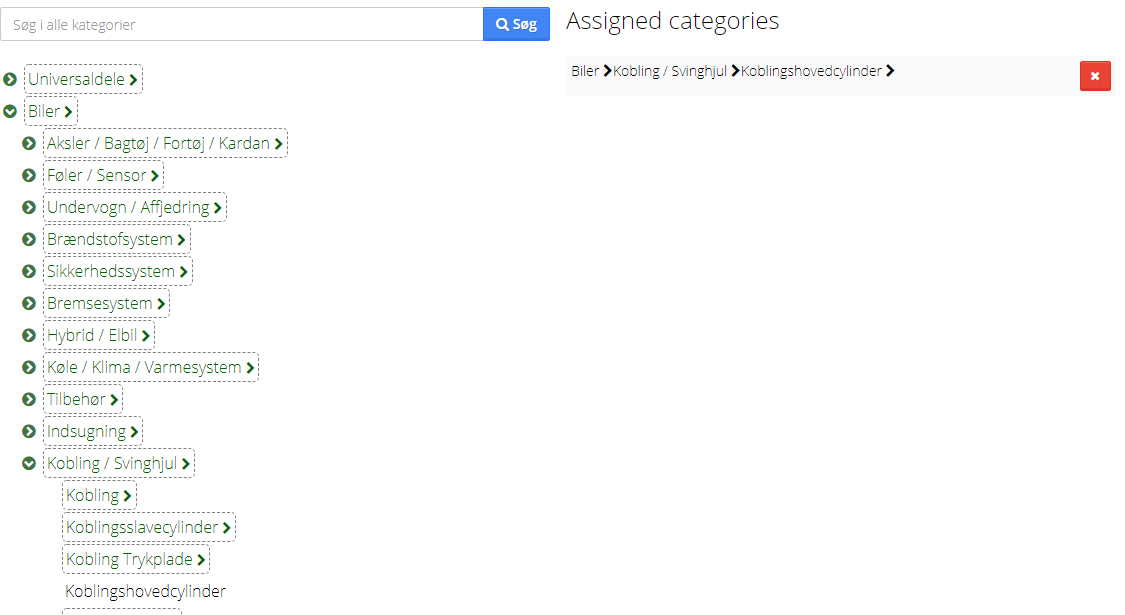Screen dimensions: 1125x615
Task: Select the Aksler / Bagtøj / Fortøj / Kardan category
Action: click(x=165, y=144)
